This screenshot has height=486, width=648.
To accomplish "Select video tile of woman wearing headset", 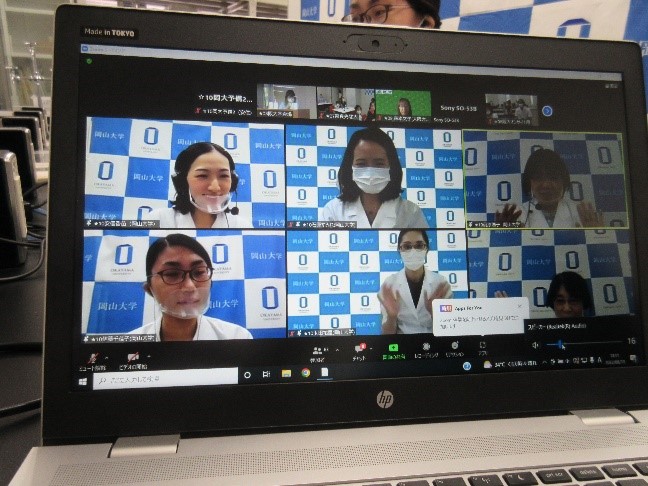I will click(185, 173).
